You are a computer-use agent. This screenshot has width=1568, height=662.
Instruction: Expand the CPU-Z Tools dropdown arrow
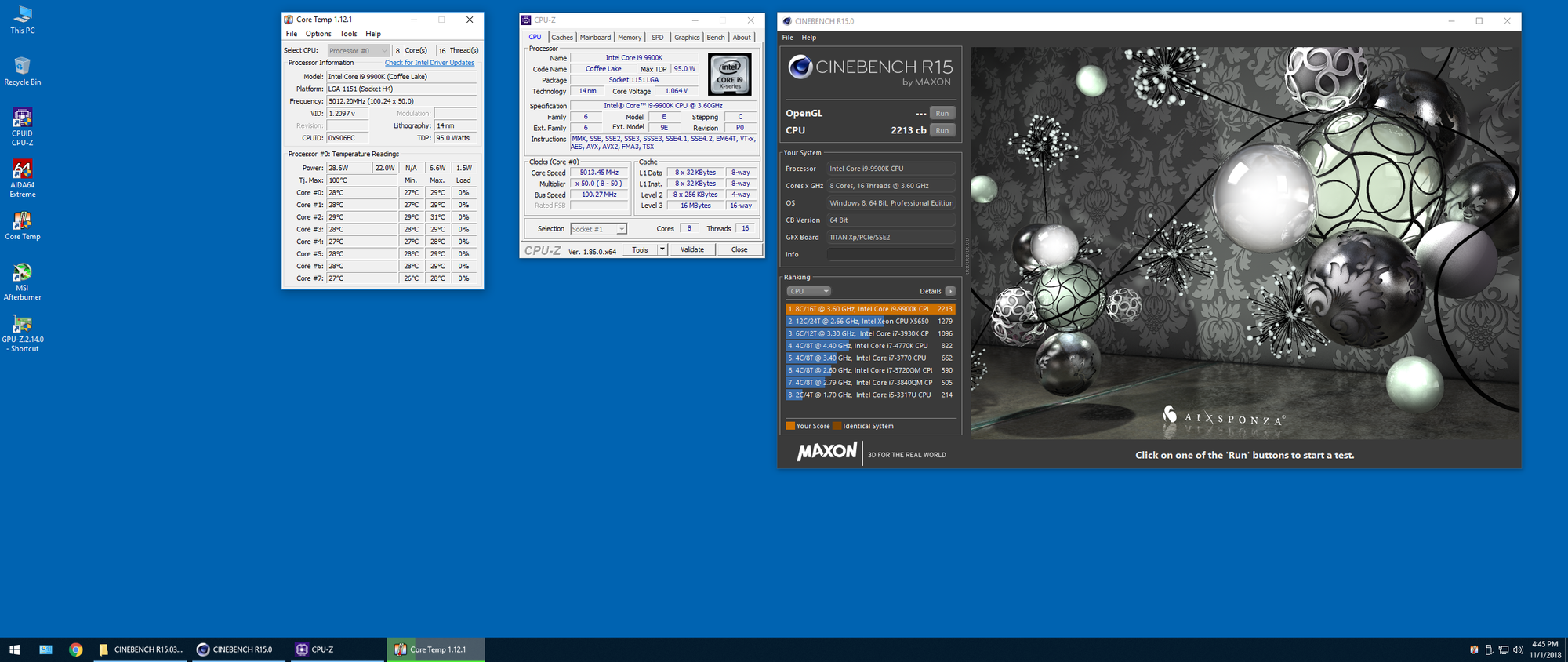[x=662, y=249]
